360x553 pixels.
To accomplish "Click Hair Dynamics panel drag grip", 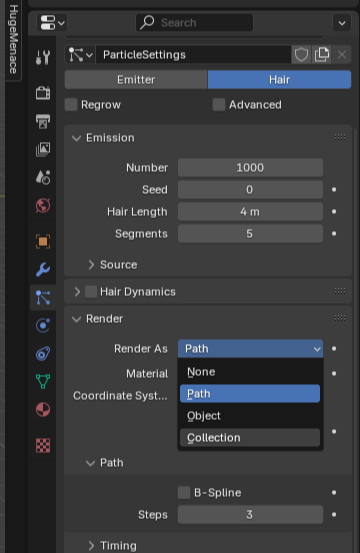I will [x=340, y=291].
